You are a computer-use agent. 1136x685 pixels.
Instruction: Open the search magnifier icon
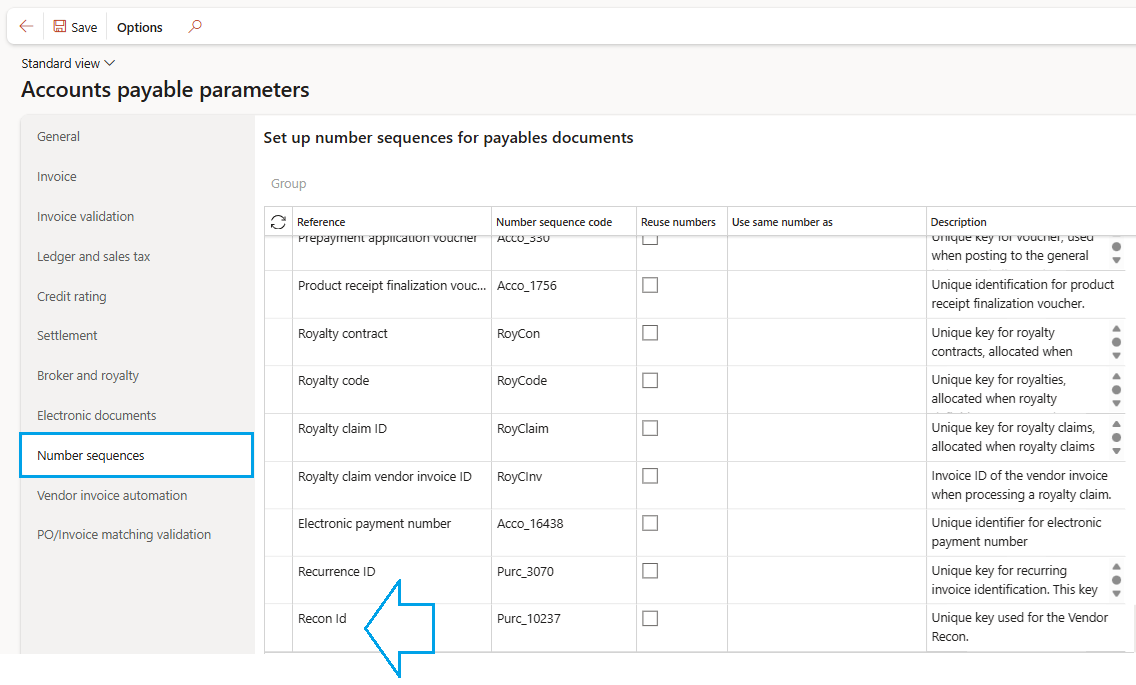point(195,27)
